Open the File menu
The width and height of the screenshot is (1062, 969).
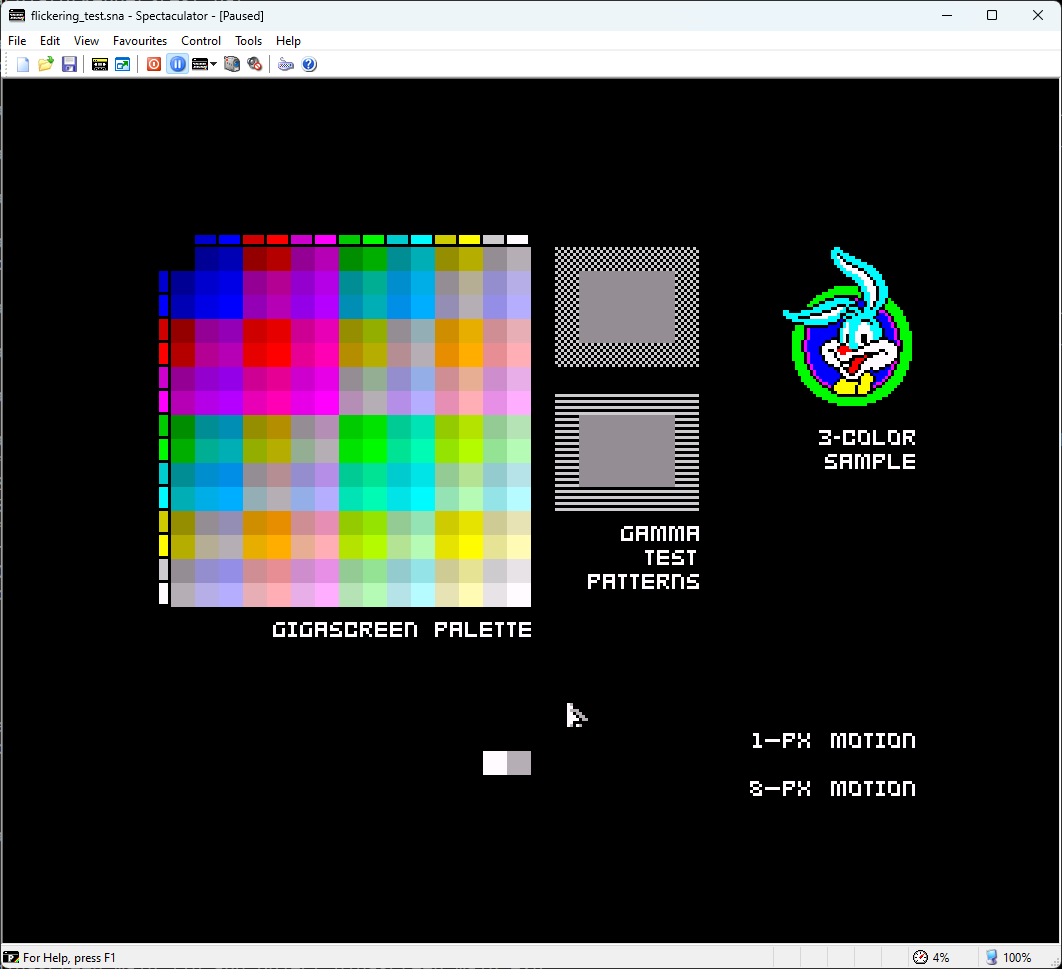[17, 41]
